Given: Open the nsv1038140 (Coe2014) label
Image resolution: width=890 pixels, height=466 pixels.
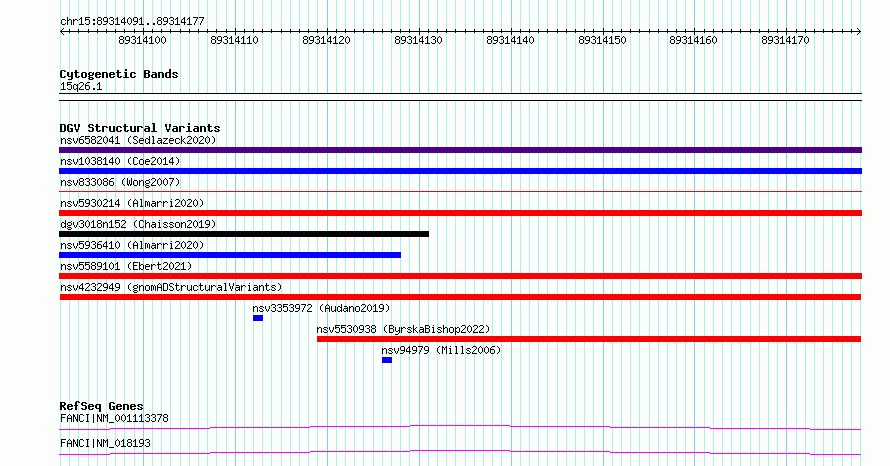Looking at the screenshot, I should point(120,161).
